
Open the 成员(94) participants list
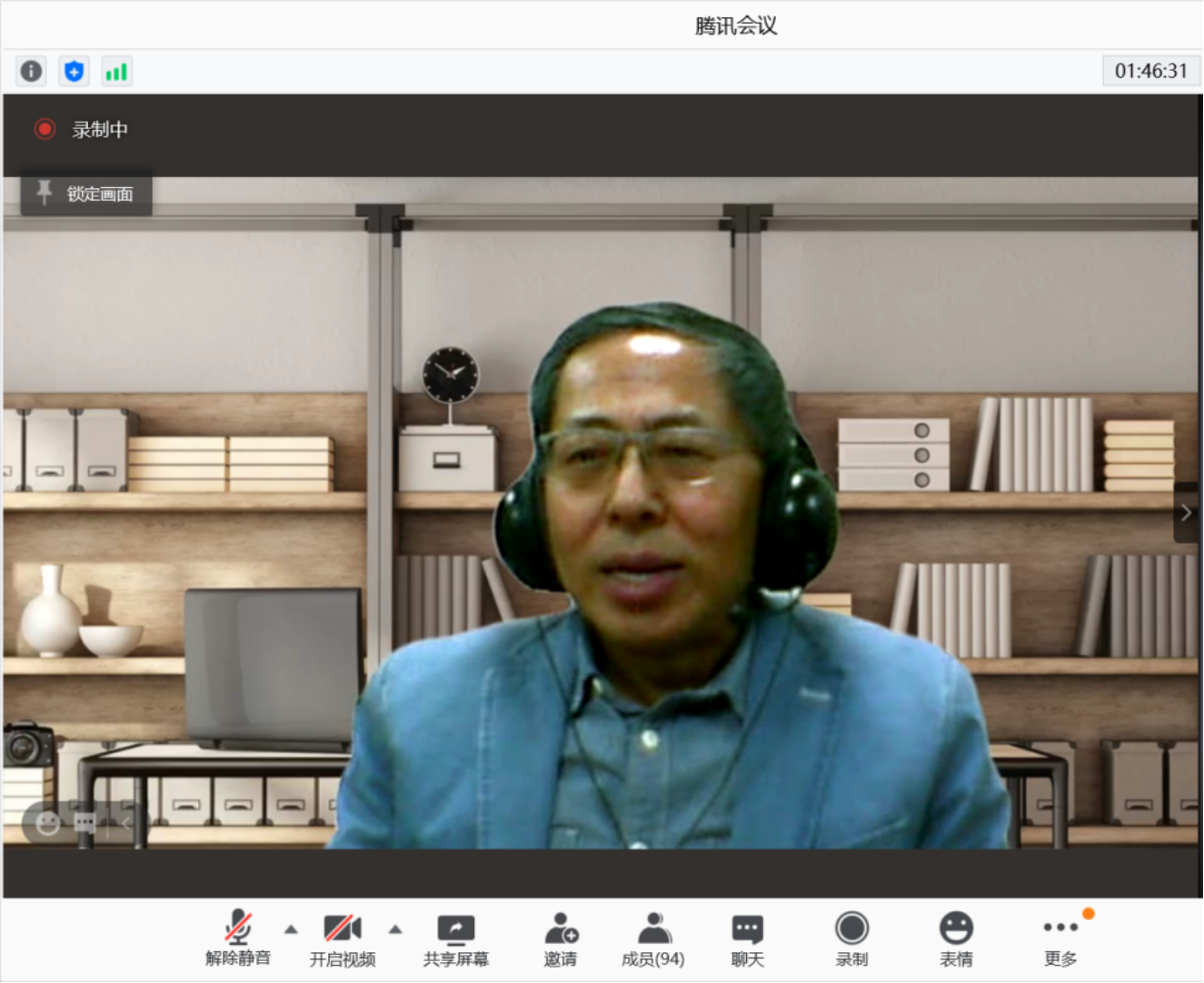point(653,939)
